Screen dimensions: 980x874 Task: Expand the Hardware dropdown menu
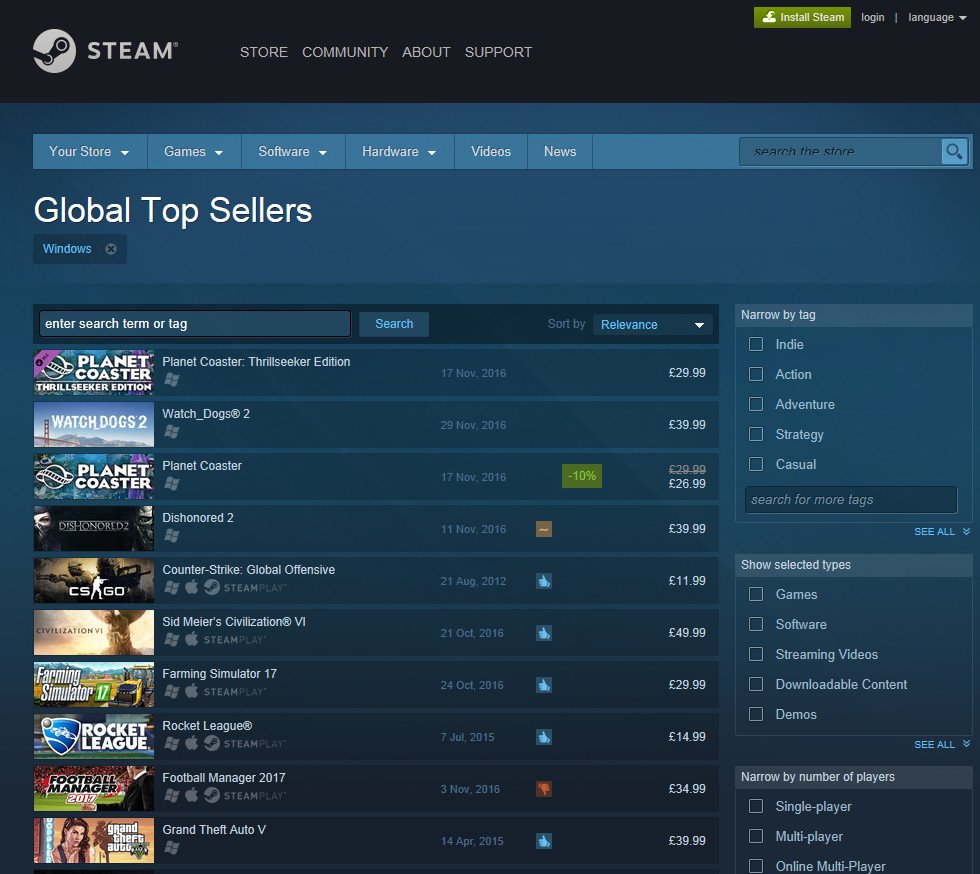point(399,151)
